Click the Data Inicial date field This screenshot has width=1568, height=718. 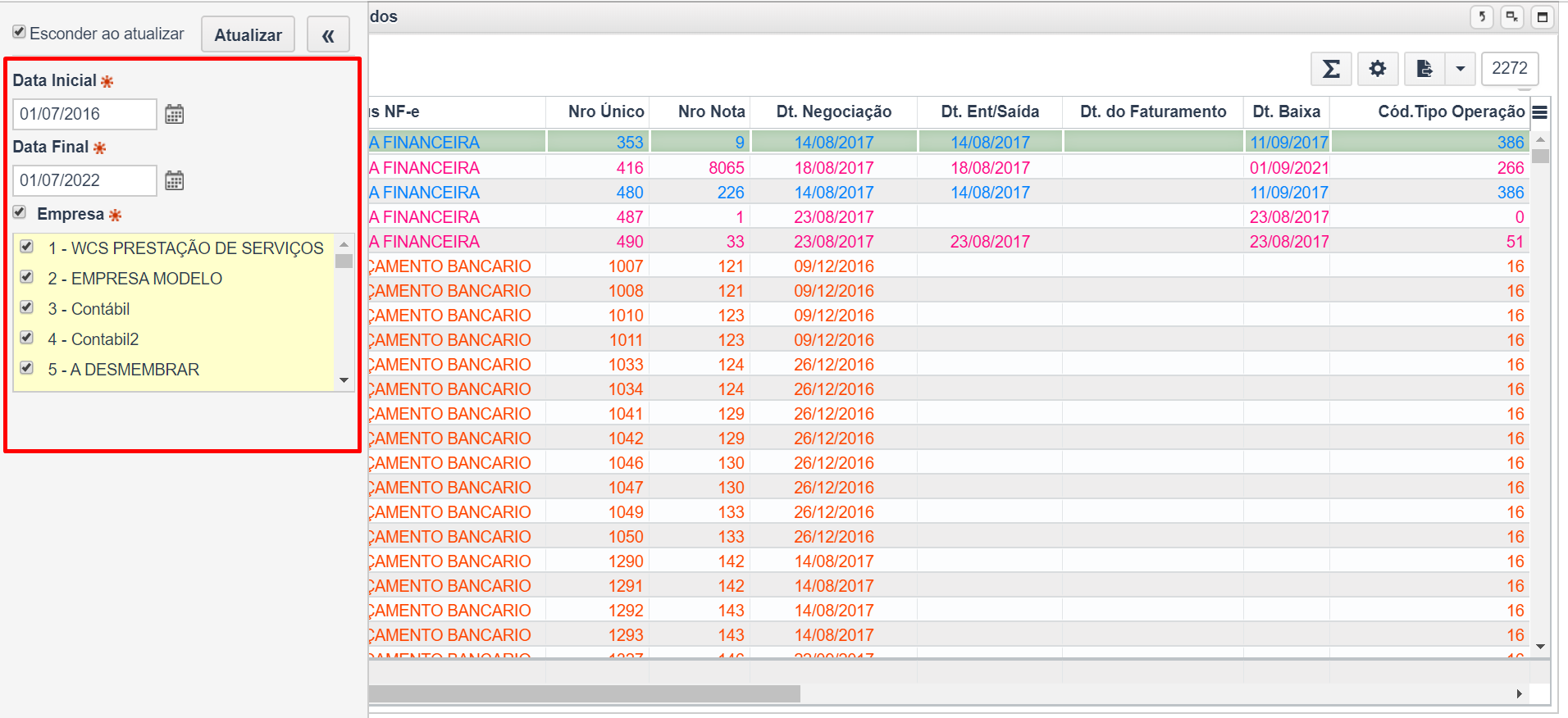(x=84, y=114)
